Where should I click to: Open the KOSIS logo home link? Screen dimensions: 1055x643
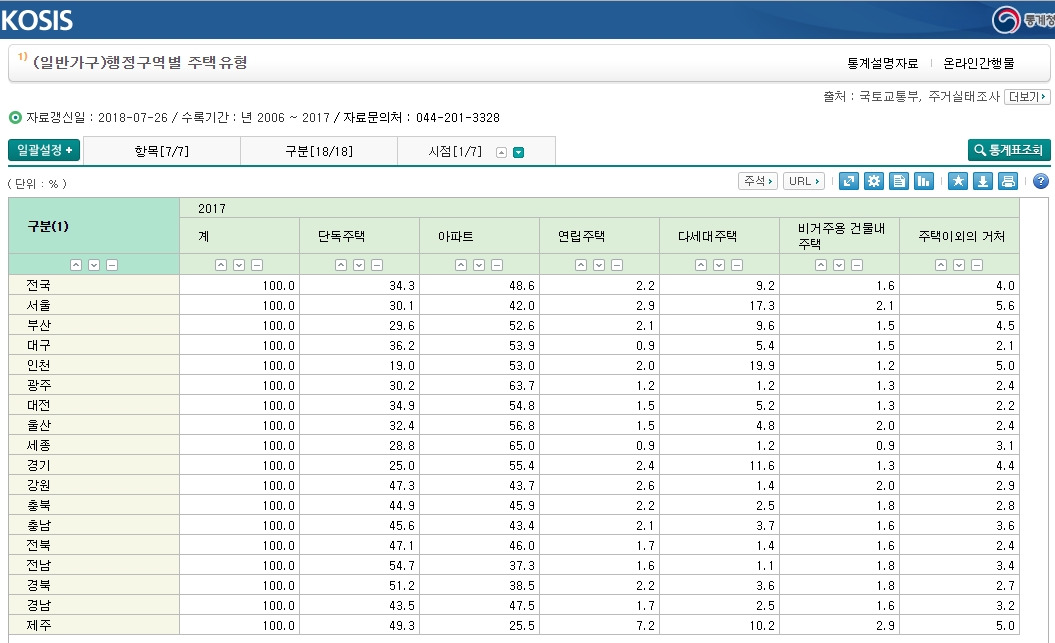(x=37, y=20)
